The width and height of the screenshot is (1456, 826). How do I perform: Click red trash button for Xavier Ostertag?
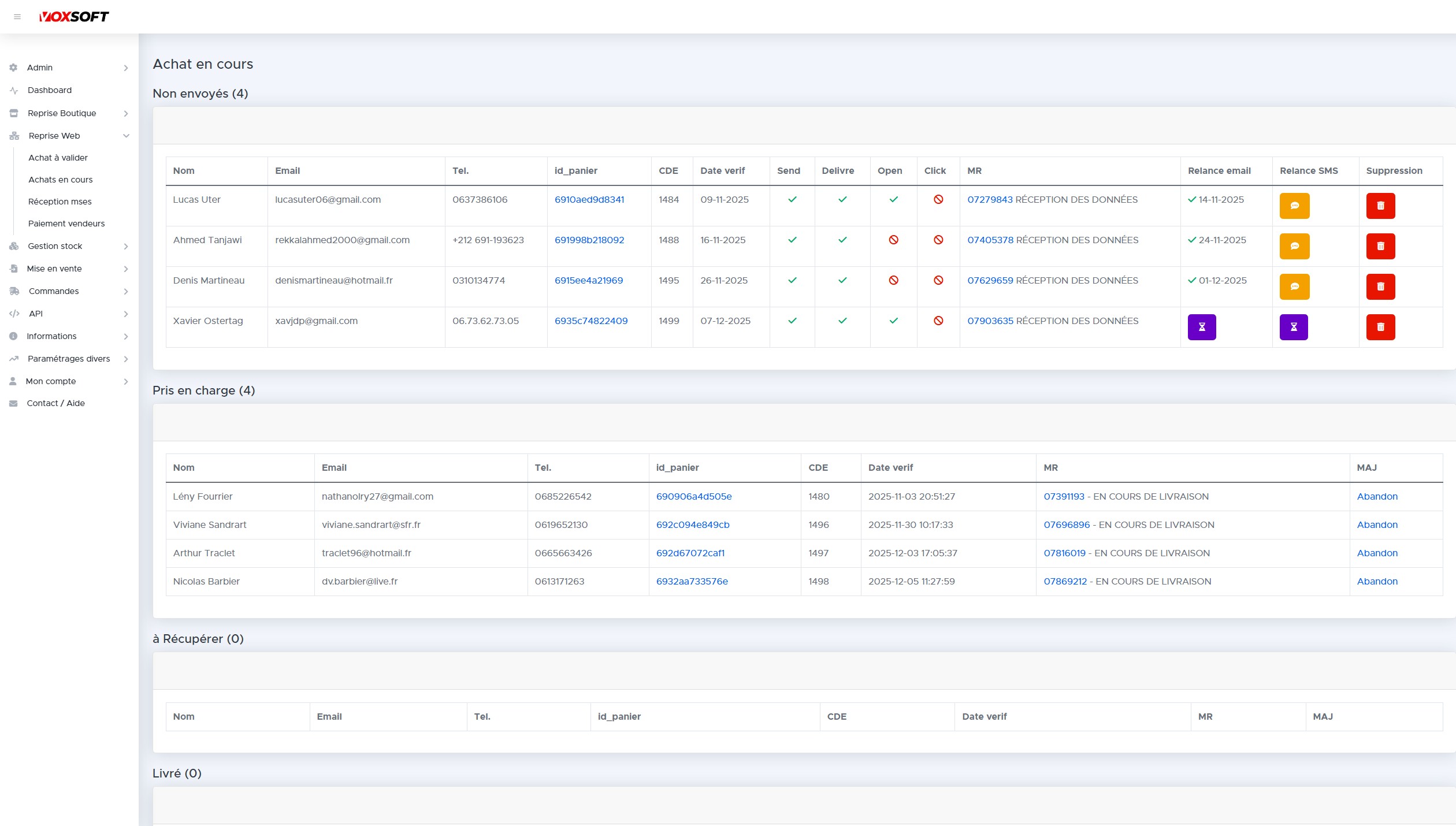coord(1380,327)
